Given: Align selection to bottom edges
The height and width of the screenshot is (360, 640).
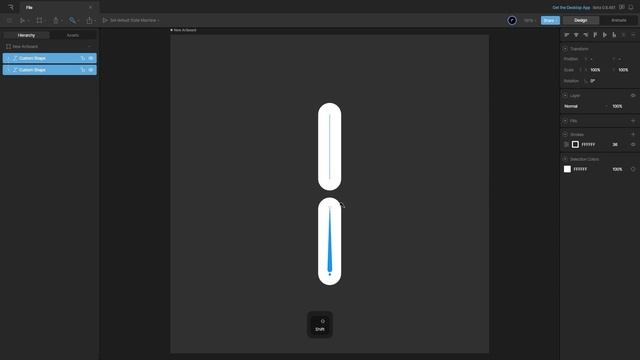Looking at the screenshot, I should tap(614, 35).
